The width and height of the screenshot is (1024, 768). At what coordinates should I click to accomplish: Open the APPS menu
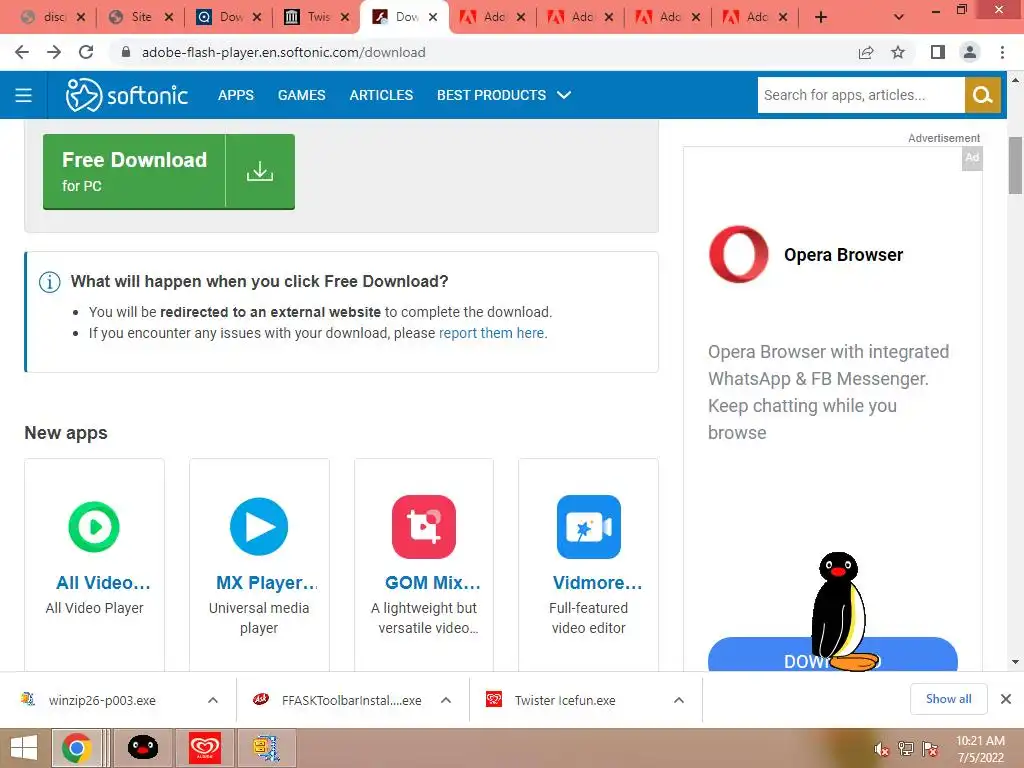click(236, 95)
